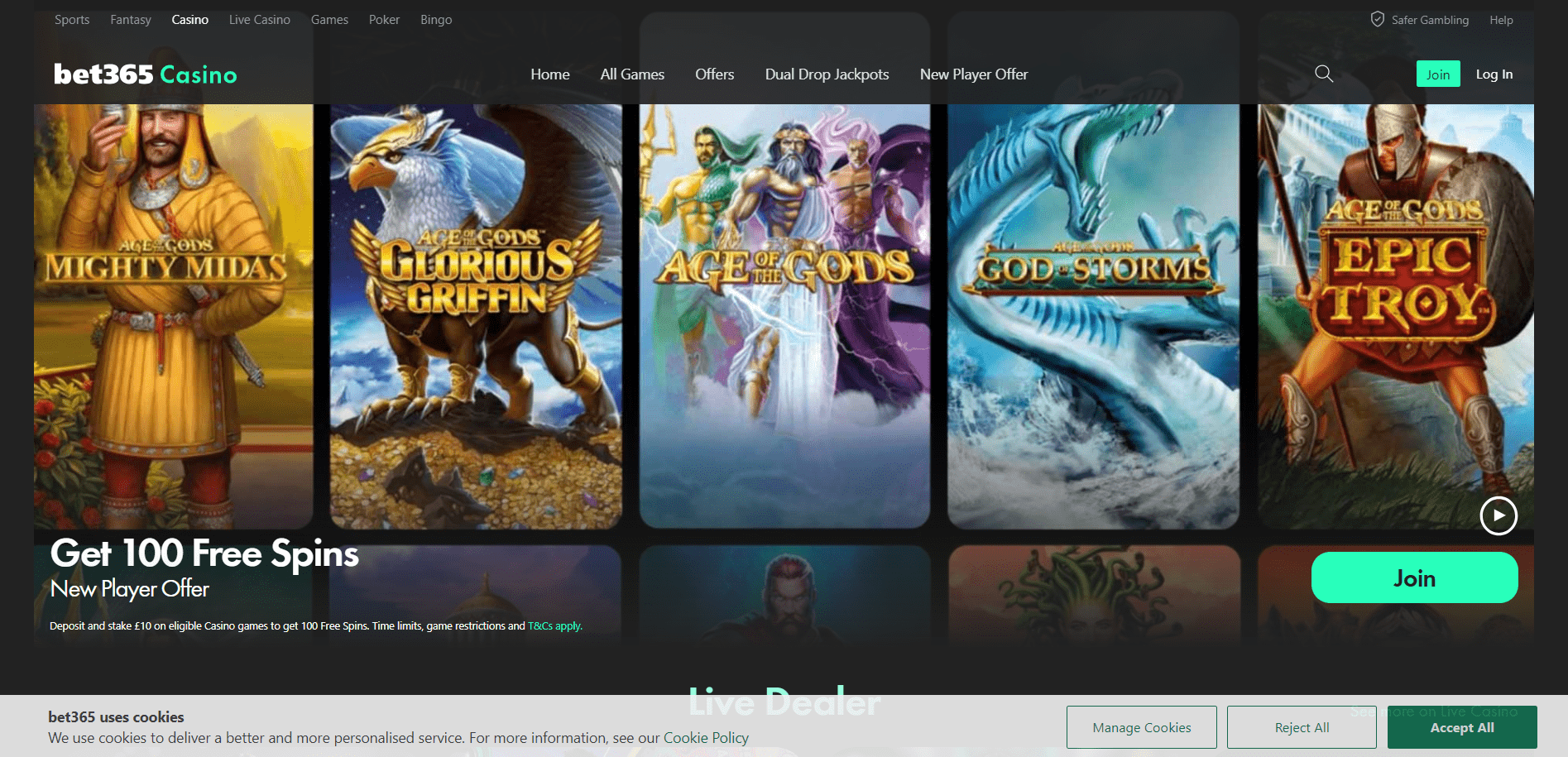Click the small Join button in header
Screen dimensions: 1568x757
tap(1438, 74)
